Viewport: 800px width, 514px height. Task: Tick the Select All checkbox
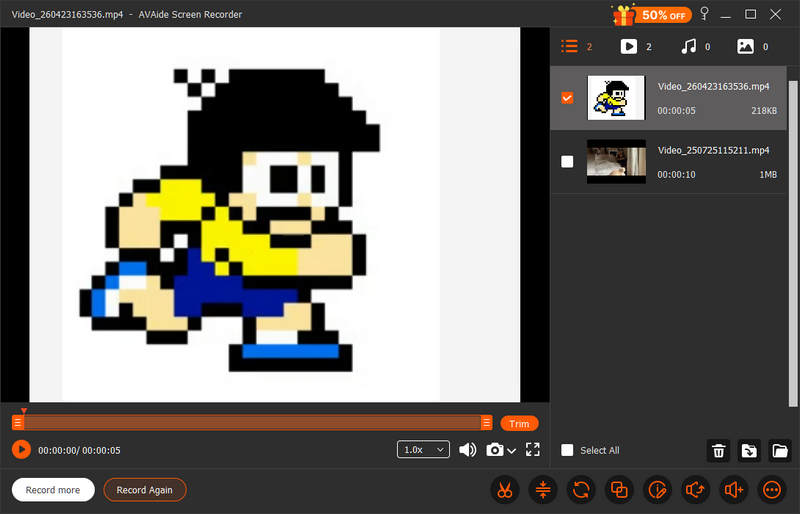567,450
